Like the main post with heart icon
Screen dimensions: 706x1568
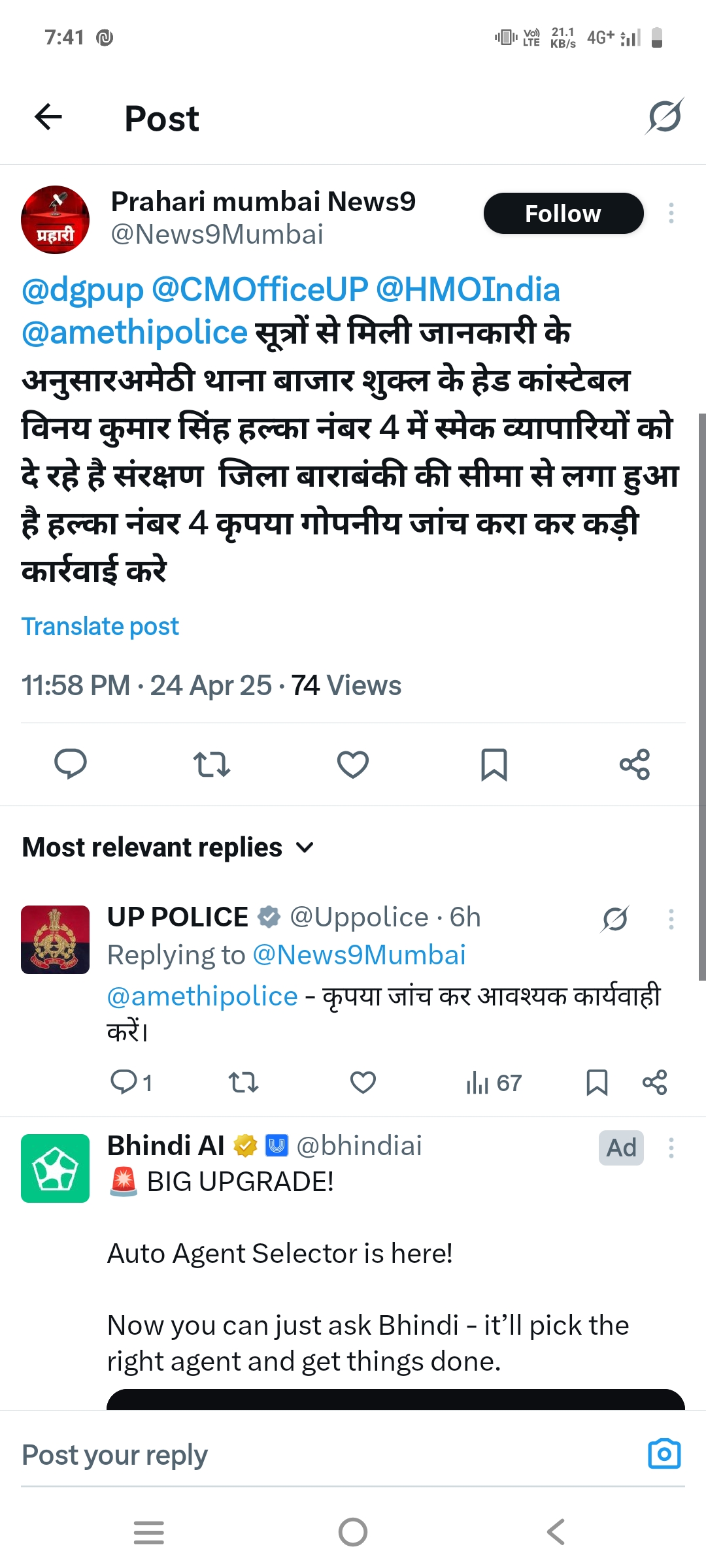pos(353,764)
